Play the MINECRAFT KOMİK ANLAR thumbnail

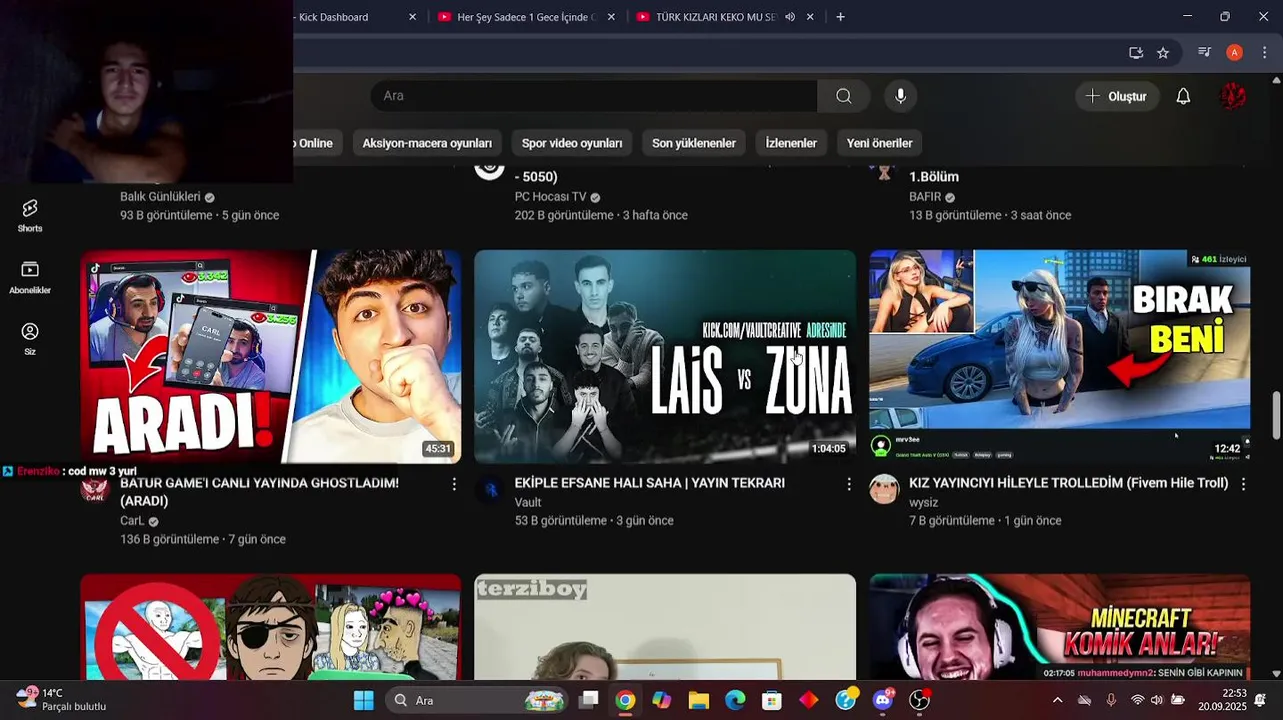coord(1060,627)
